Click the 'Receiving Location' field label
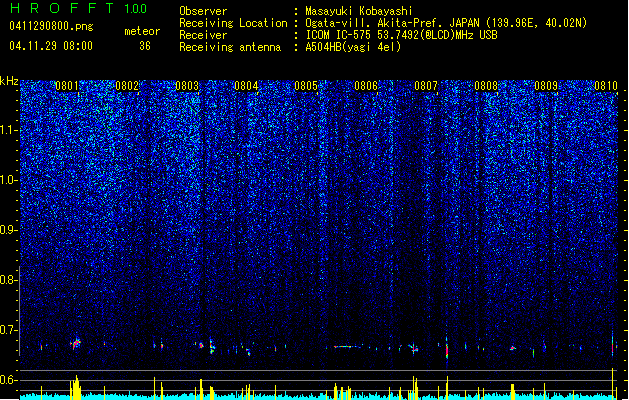This screenshot has height=400, width=629. coord(233,23)
